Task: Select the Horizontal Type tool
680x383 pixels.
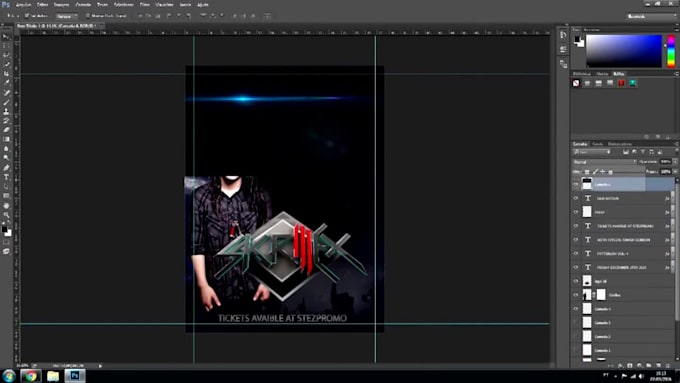Action: (6, 177)
